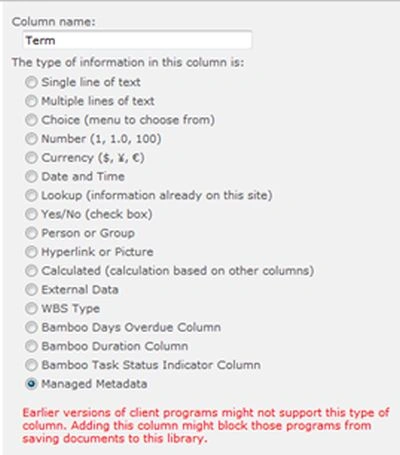Select Single line of text option
The image size is (400, 455).
click(x=31, y=82)
